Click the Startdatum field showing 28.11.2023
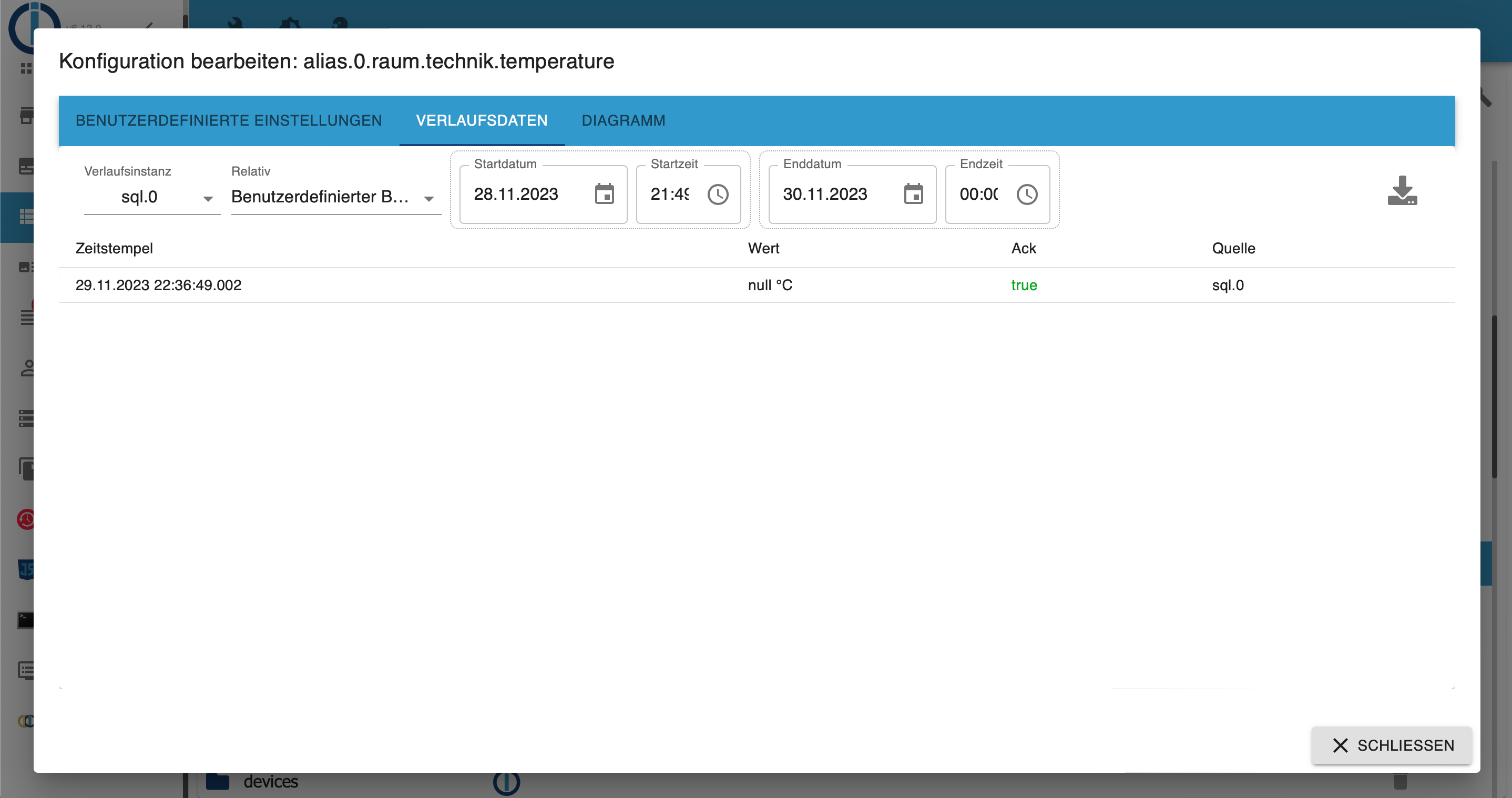The width and height of the screenshot is (1512, 798). pos(516,194)
